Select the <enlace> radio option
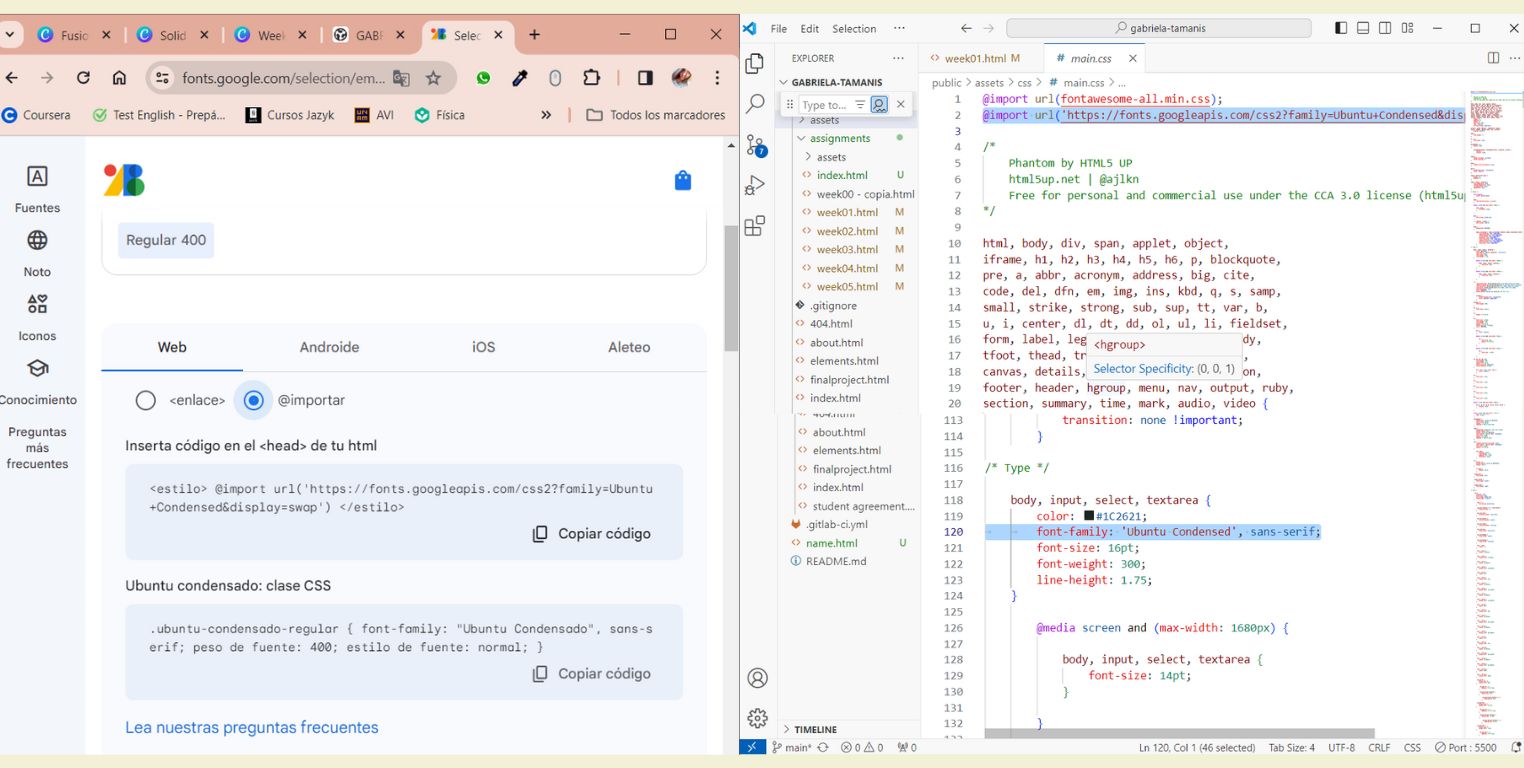 [x=146, y=400]
